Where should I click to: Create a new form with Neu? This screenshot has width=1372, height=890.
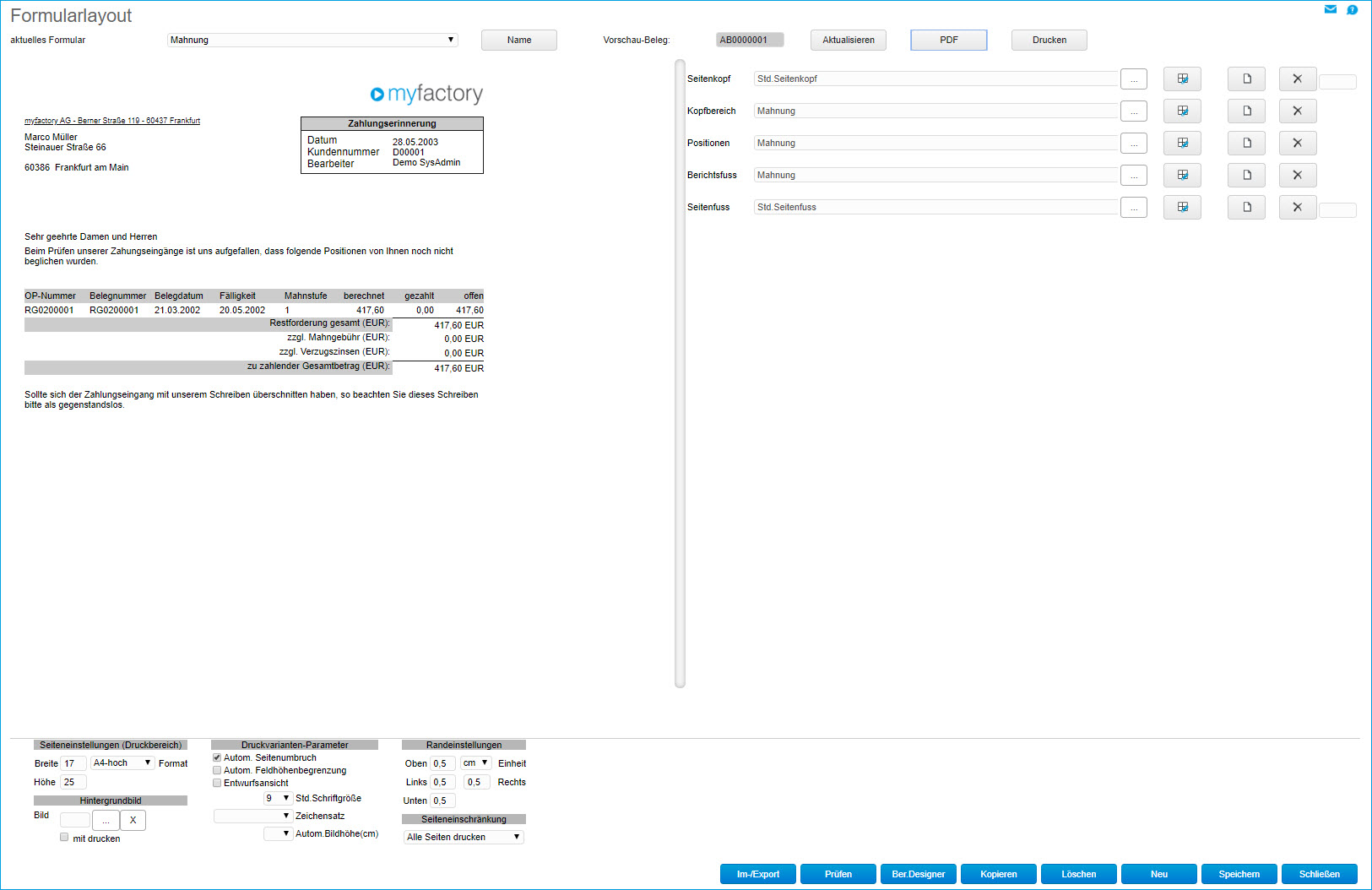(1159, 874)
